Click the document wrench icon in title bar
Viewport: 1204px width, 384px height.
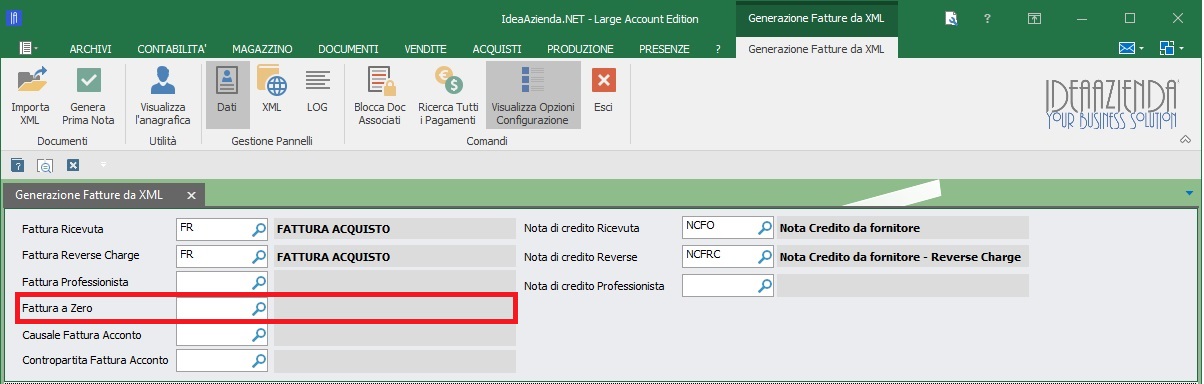click(x=951, y=18)
